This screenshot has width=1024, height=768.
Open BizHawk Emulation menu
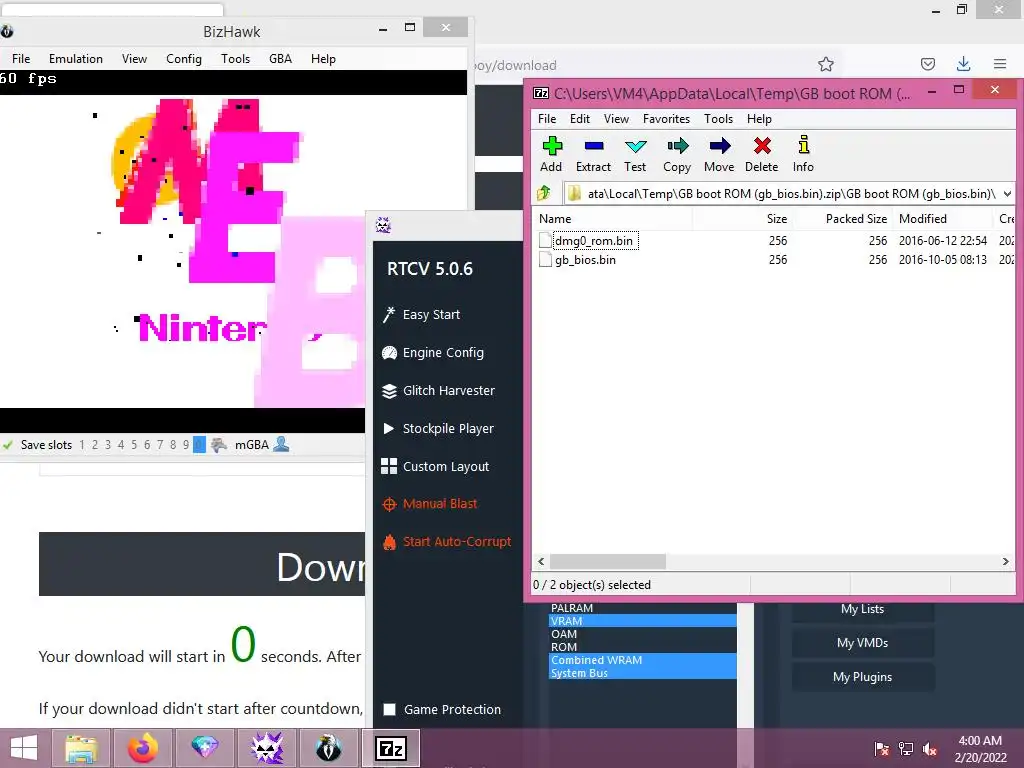[x=76, y=59]
